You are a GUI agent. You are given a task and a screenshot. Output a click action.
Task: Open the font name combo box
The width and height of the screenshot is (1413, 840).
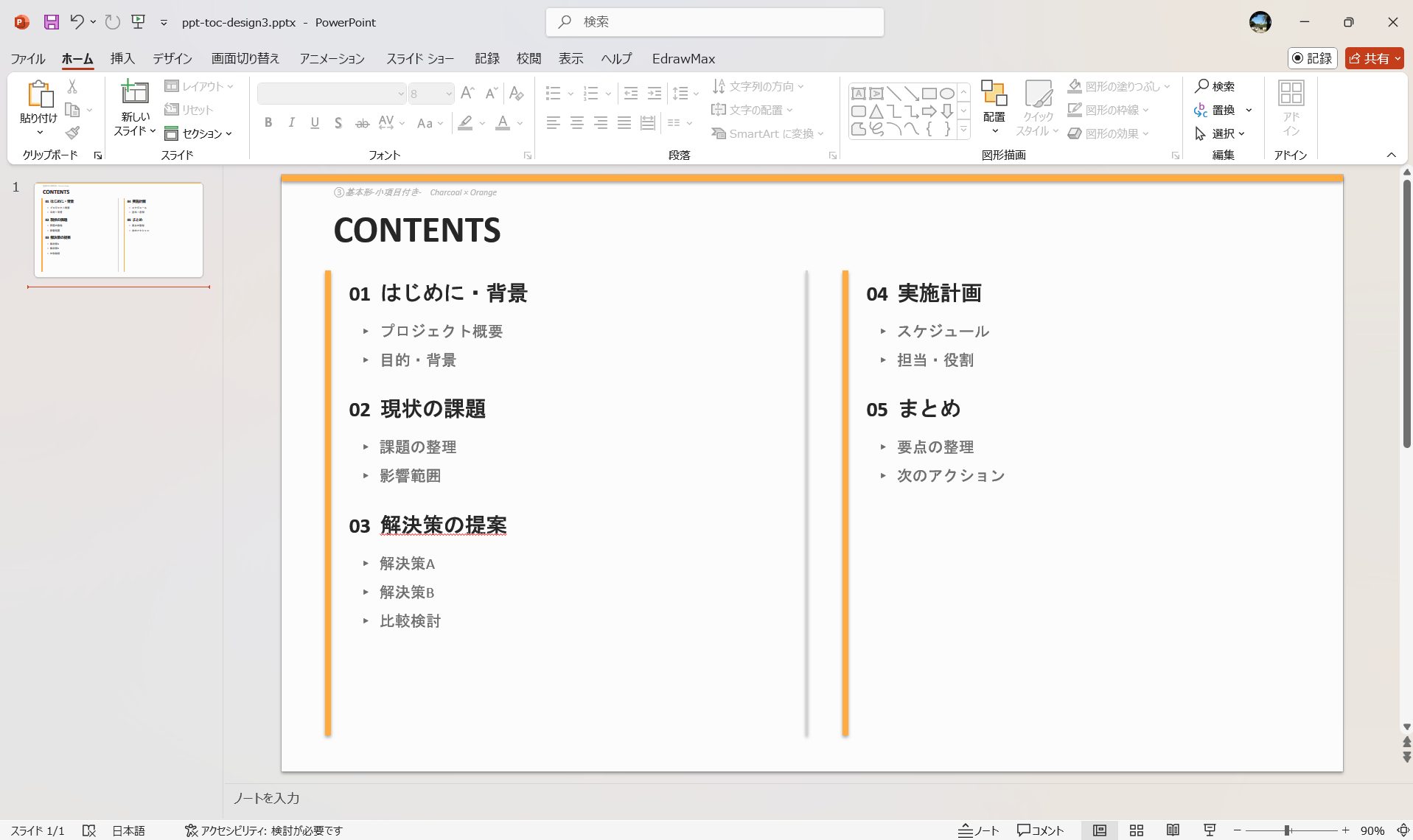tap(332, 94)
